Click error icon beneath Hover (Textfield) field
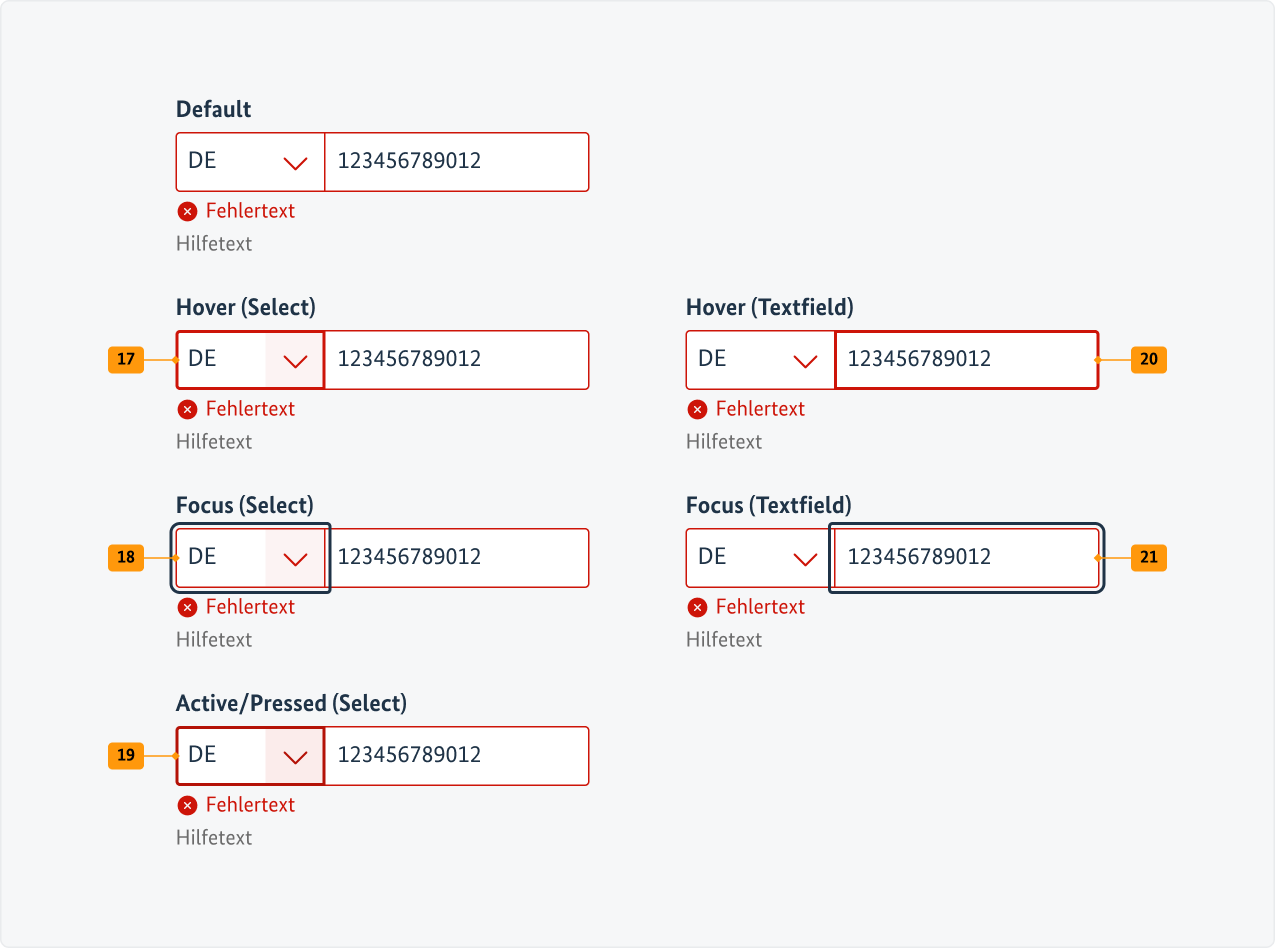The height and width of the screenshot is (948, 1275). [696, 409]
